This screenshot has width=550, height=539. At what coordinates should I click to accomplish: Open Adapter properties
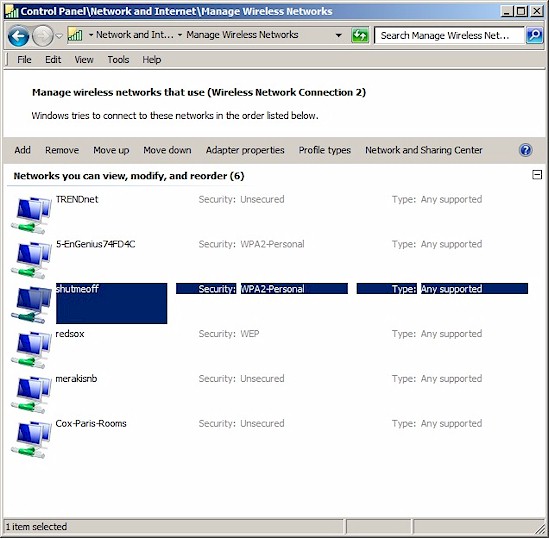[245, 150]
